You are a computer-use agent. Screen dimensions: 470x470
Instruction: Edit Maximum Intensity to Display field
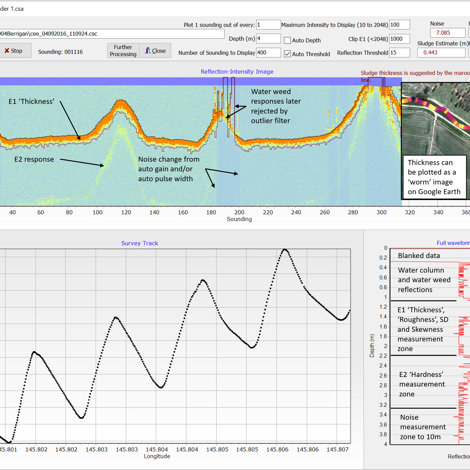coord(399,25)
